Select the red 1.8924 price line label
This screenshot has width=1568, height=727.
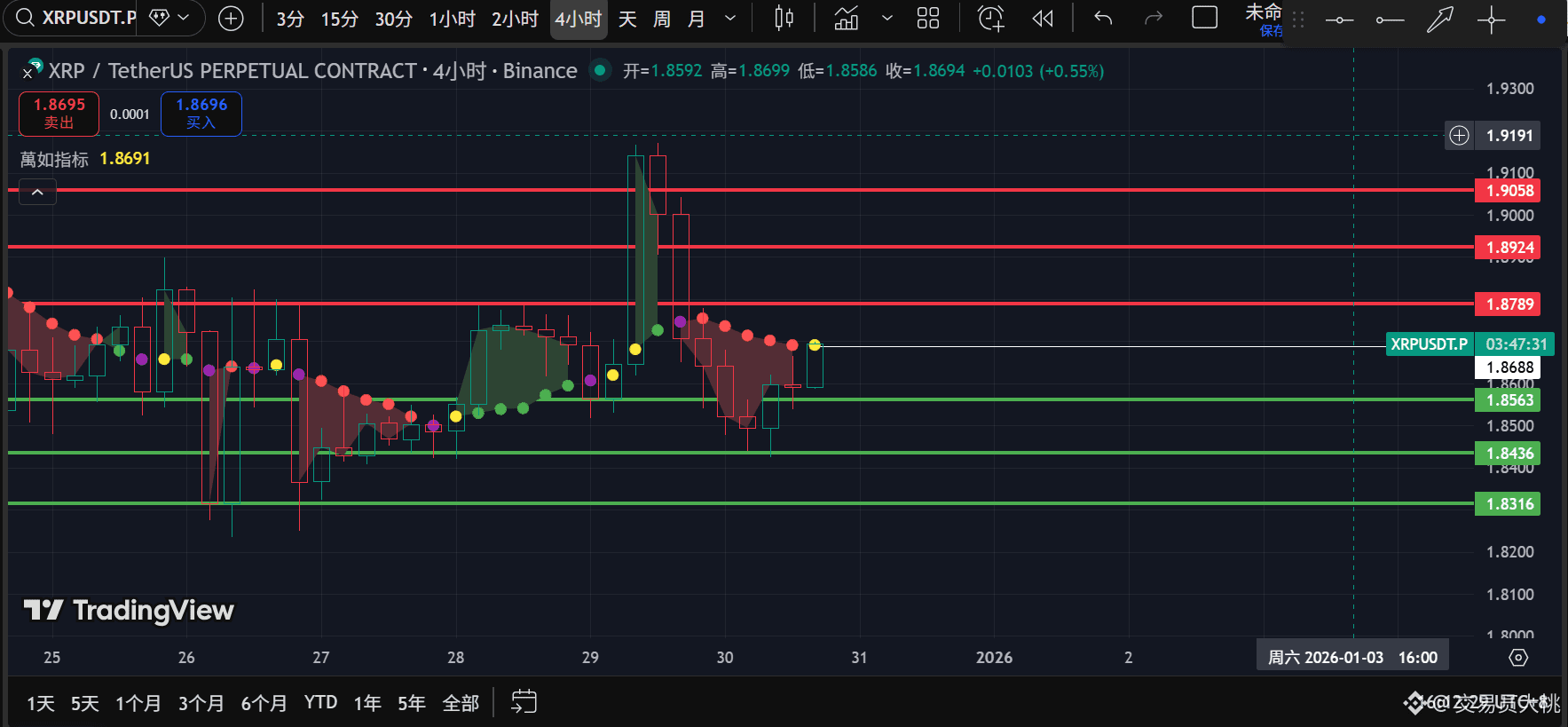tap(1507, 247)
